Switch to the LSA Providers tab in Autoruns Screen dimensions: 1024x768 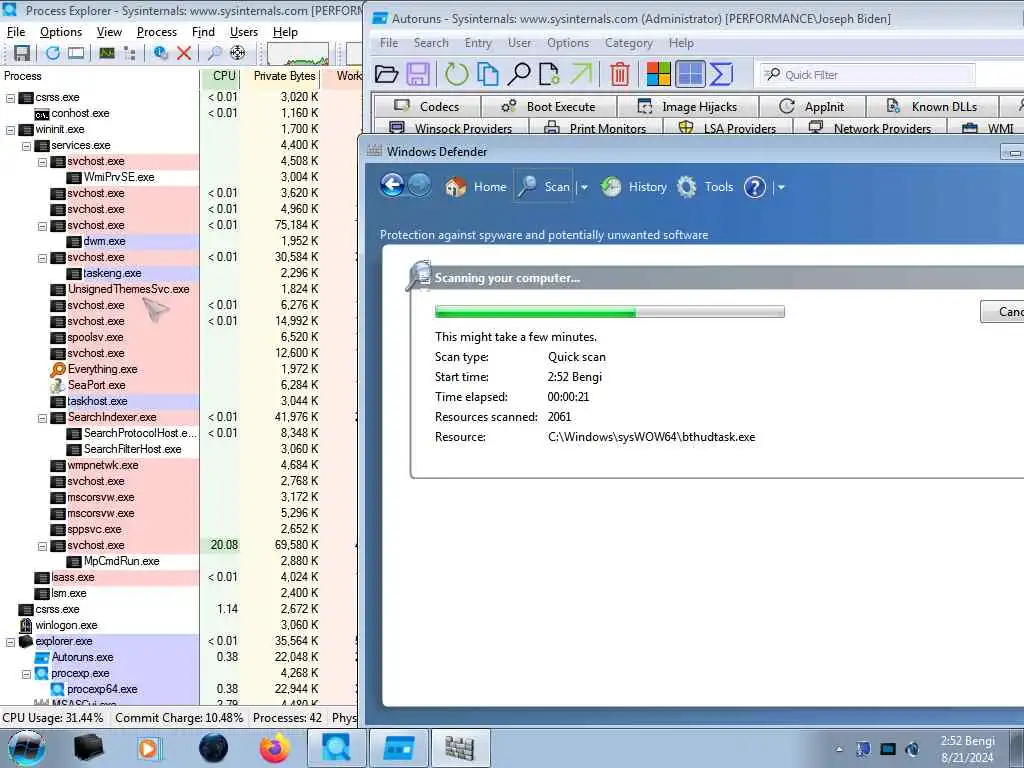[x=728, y=128]
